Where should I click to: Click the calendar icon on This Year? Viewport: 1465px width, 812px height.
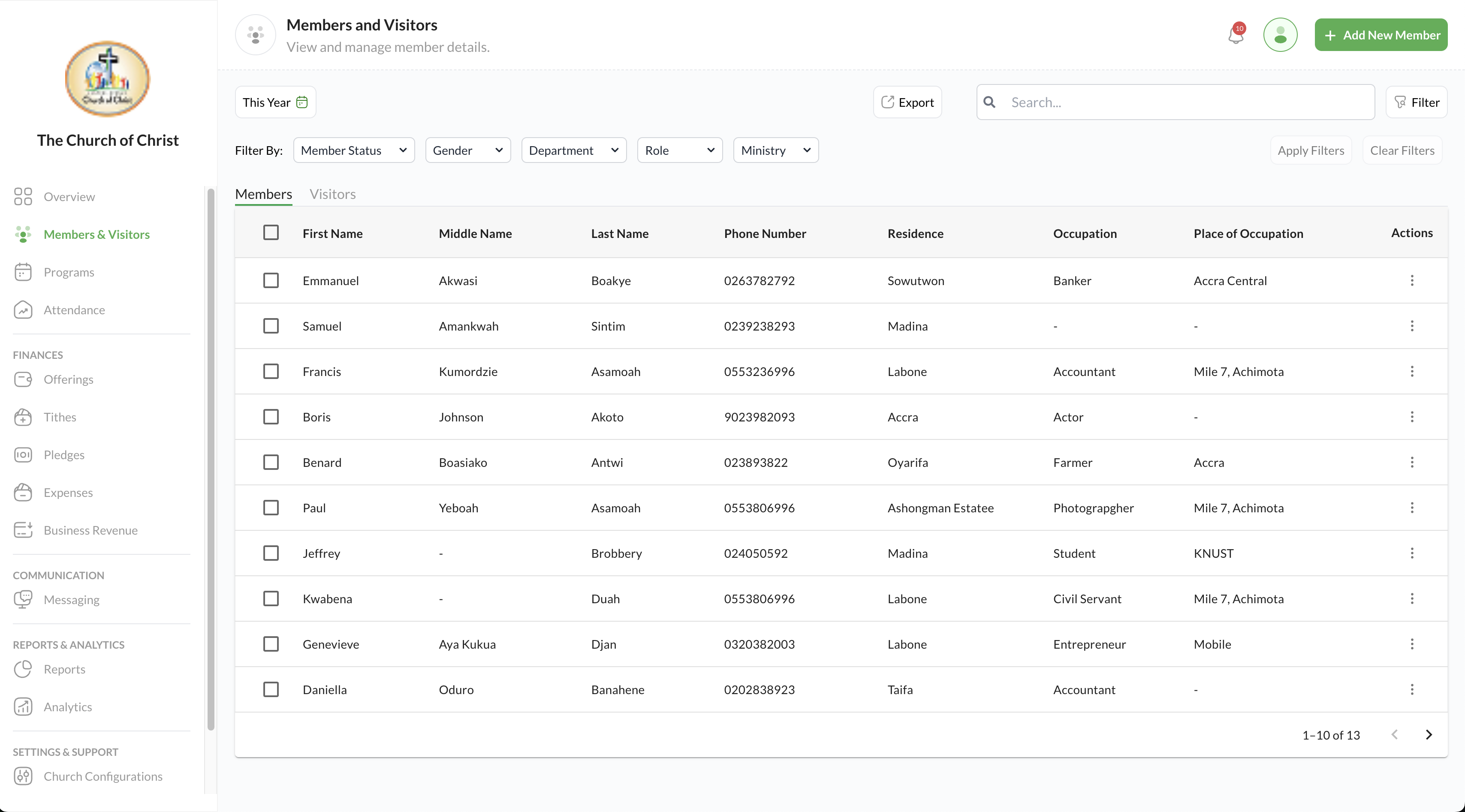[302, 102]
